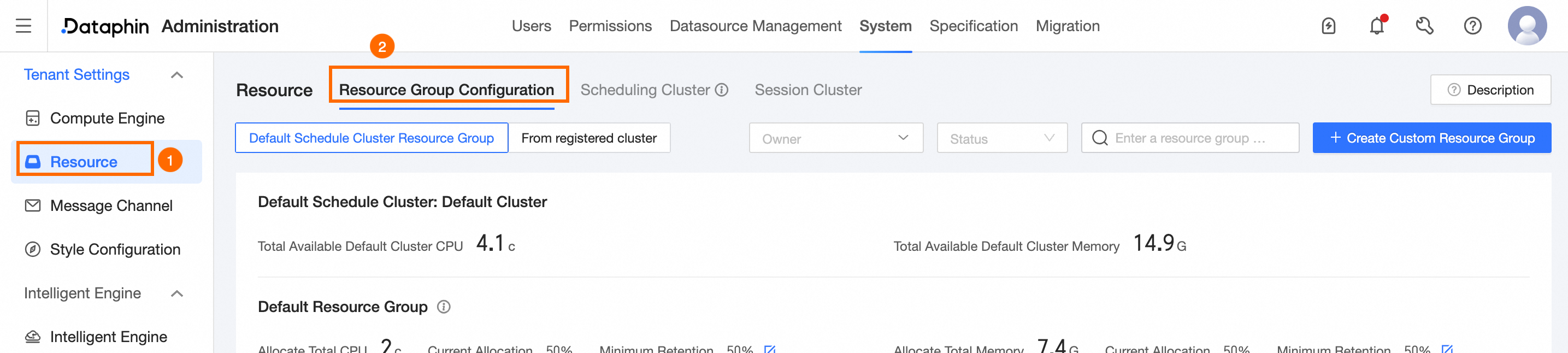Viewport: 1568px width, 353px height.
Task: Click the Description button
Action: pyautogui.click(x=1490, y=90)
